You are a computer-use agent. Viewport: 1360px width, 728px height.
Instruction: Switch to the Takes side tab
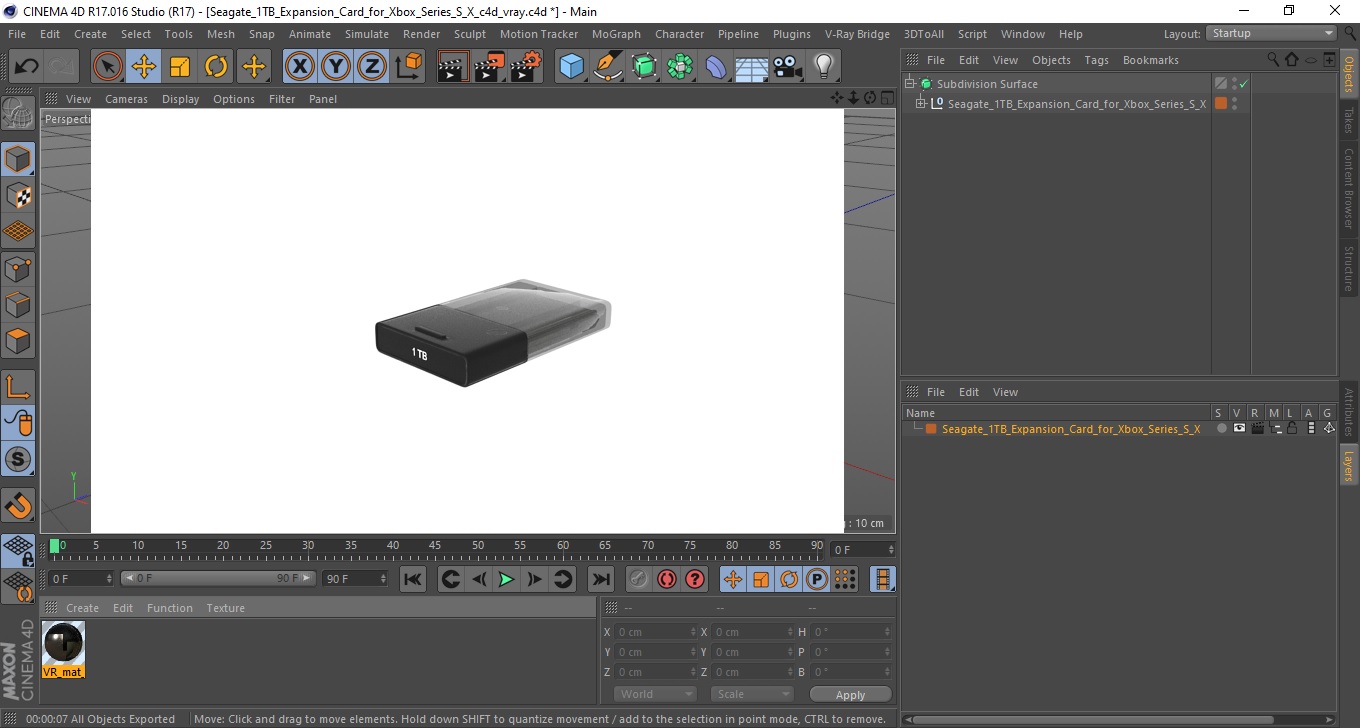click(x=1349, y=120)
